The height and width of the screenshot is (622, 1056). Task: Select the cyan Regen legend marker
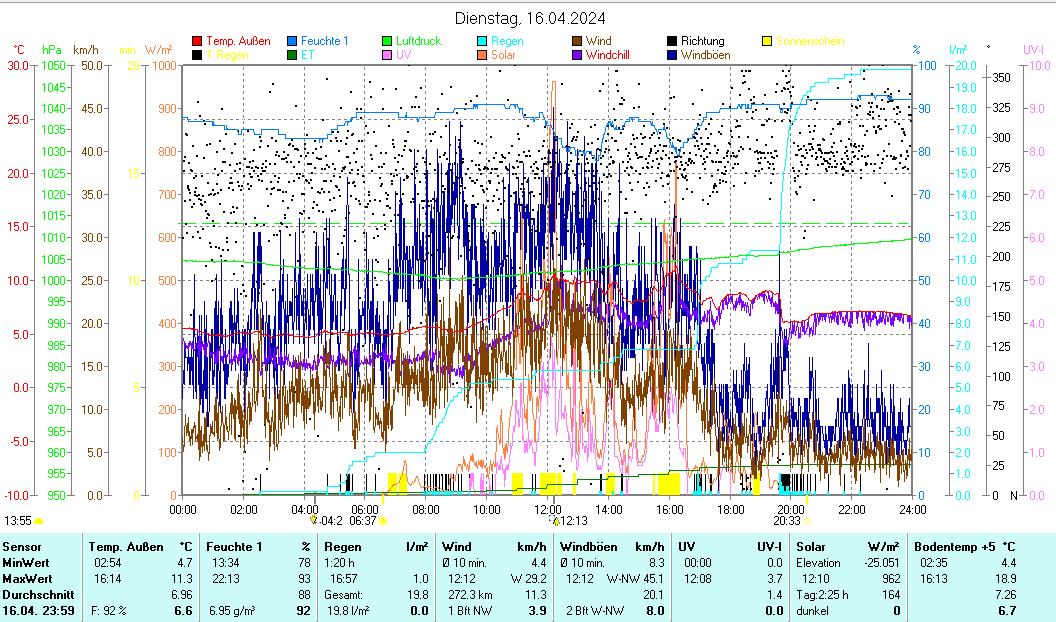(x=482, y=41)
